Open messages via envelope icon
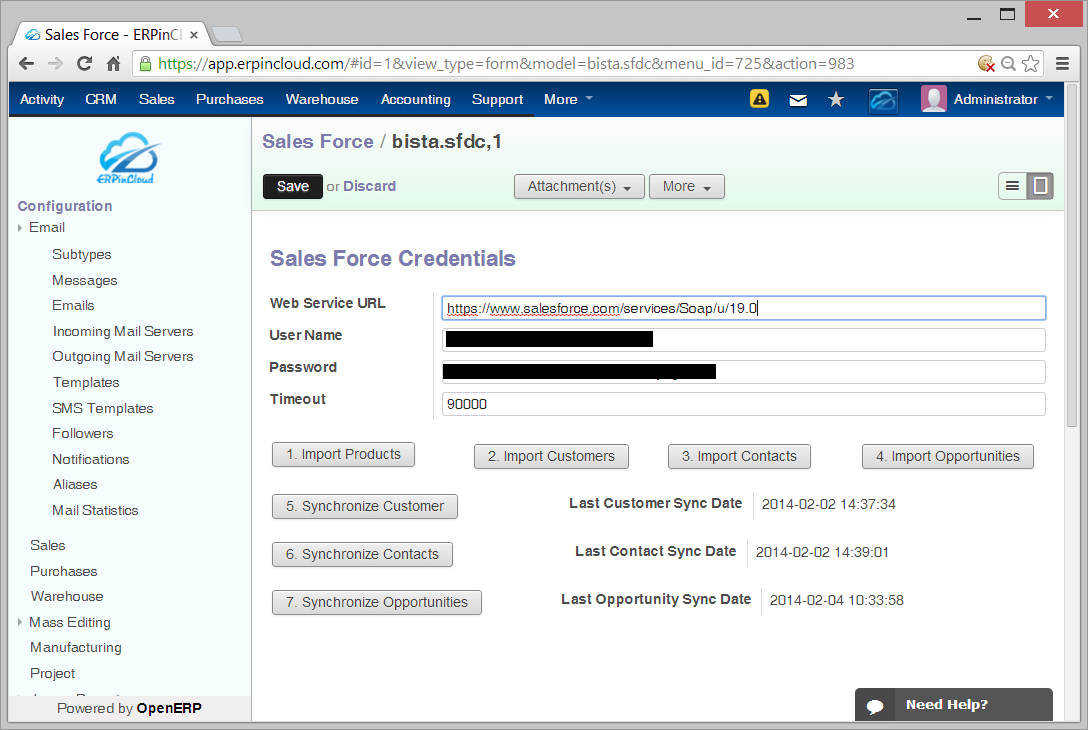 798,101
